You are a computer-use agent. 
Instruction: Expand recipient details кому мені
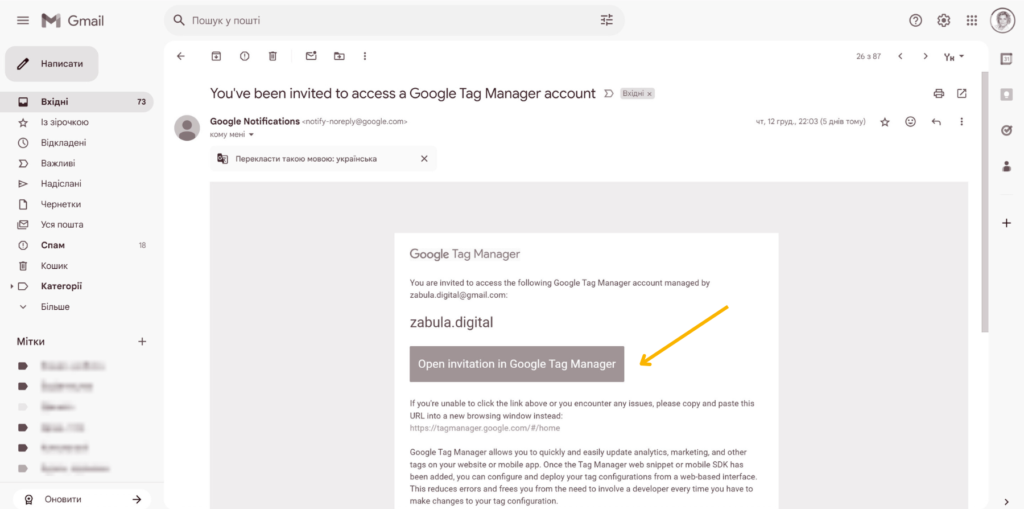251,135
